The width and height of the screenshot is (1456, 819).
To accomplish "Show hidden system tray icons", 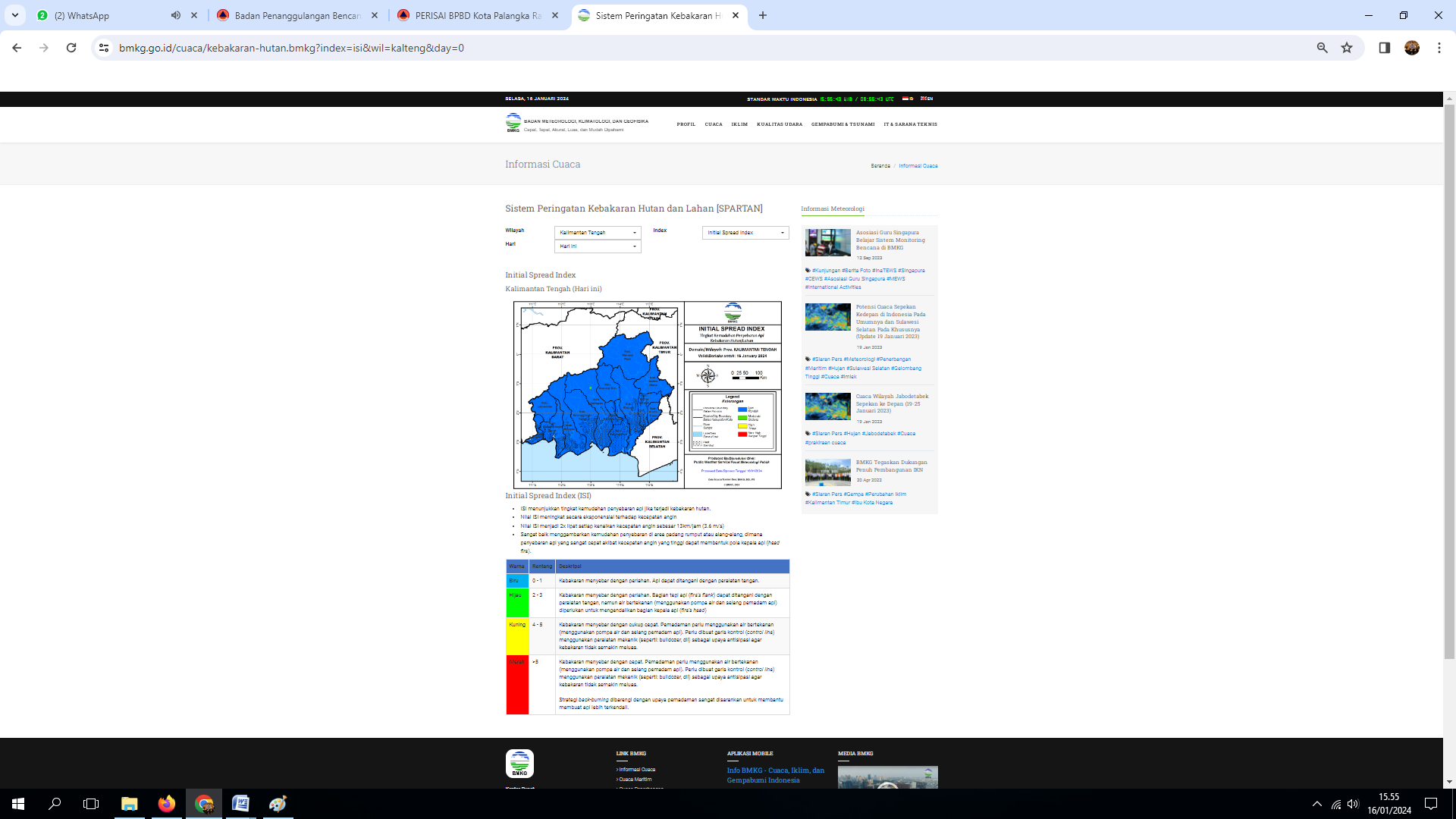I will (1317, 804).
